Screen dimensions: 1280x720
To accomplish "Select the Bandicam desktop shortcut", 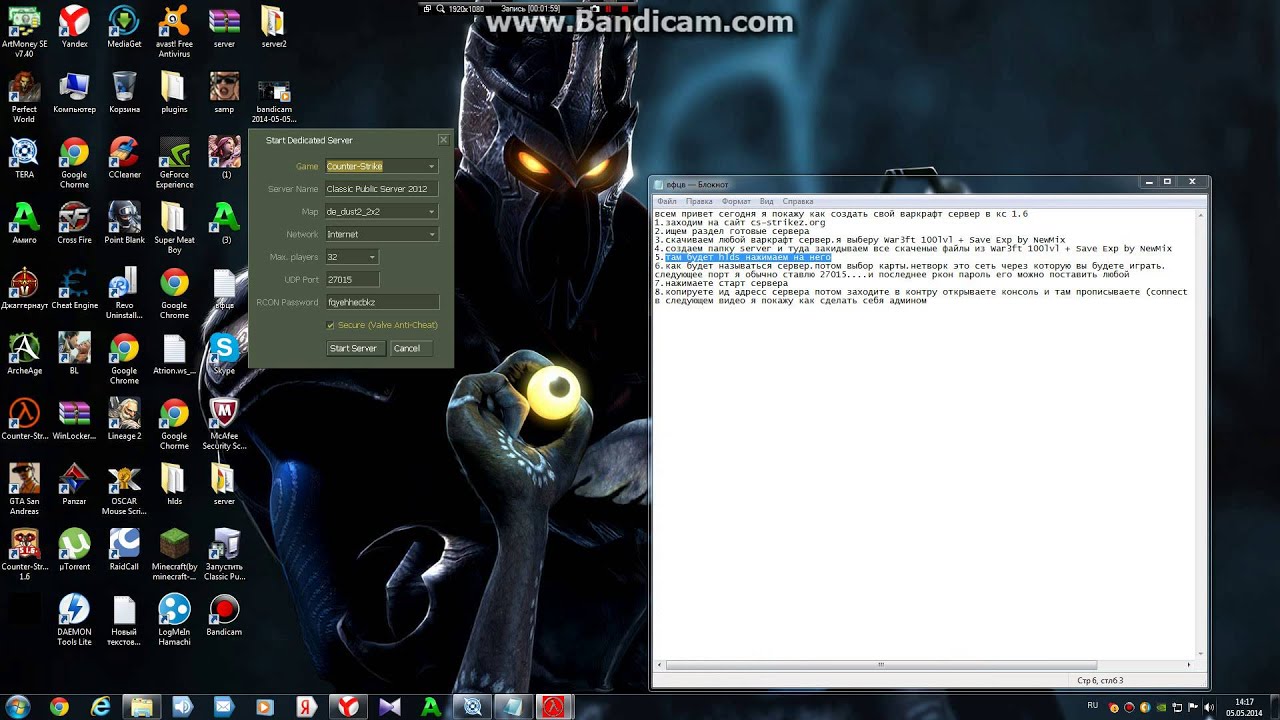I will [x=224, y=614].
